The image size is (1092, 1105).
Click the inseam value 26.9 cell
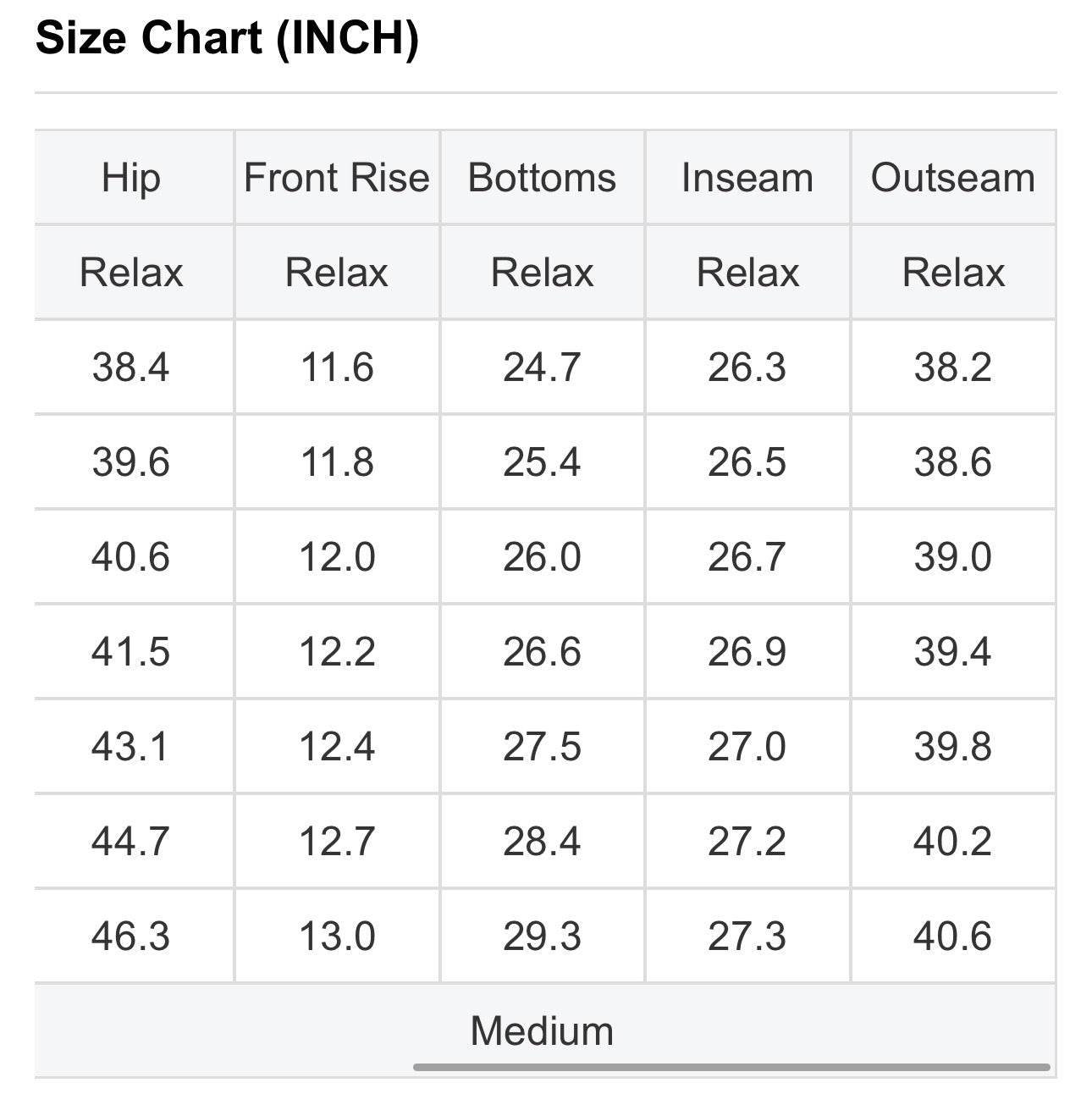[747, 652]
